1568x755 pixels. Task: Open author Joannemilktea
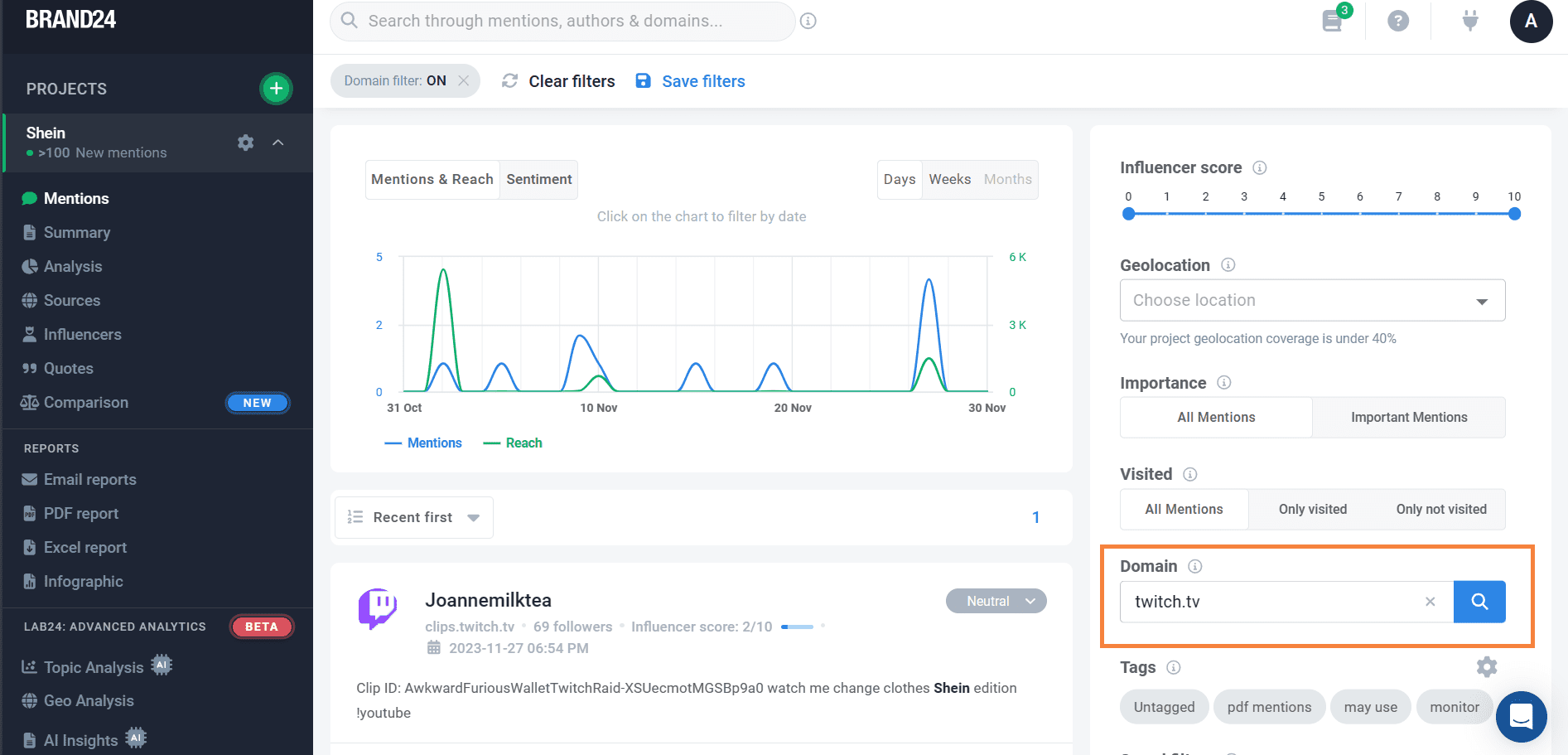(x=488, y=600)
